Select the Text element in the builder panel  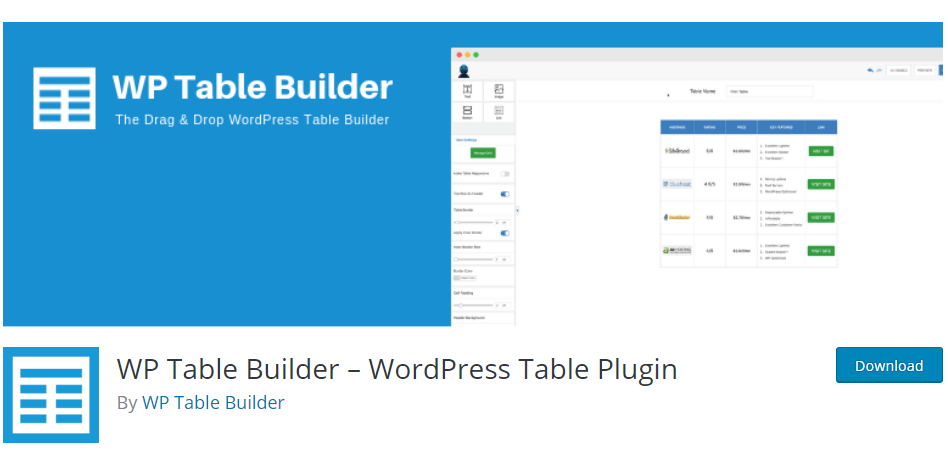(467, 91)
